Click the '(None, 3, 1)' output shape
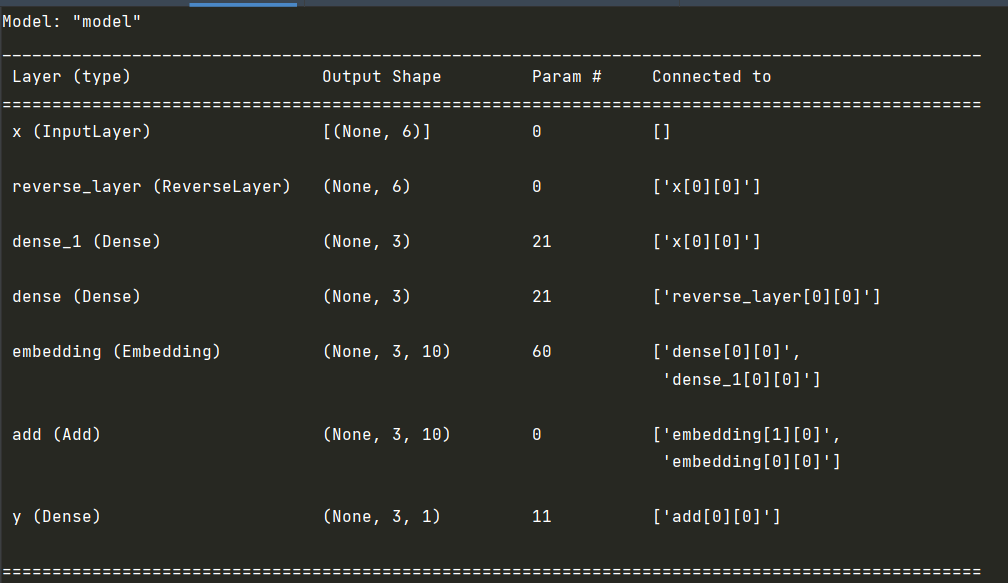Screen dimensions: 1008x583 point(381,517)
